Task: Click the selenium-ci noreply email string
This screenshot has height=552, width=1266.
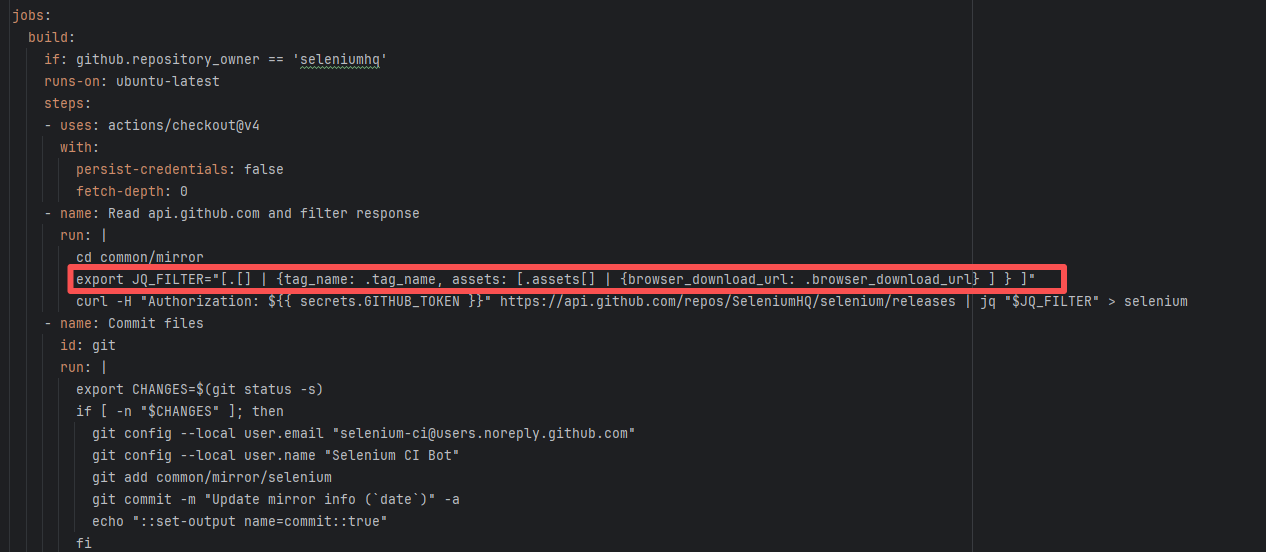Action: (487, 433)
